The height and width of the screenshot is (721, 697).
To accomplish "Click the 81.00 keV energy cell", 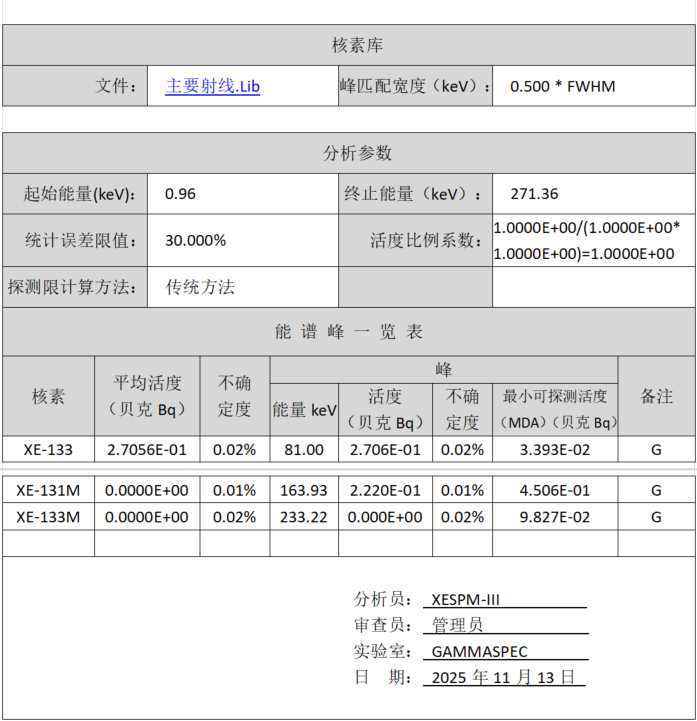I will point(304,450).
